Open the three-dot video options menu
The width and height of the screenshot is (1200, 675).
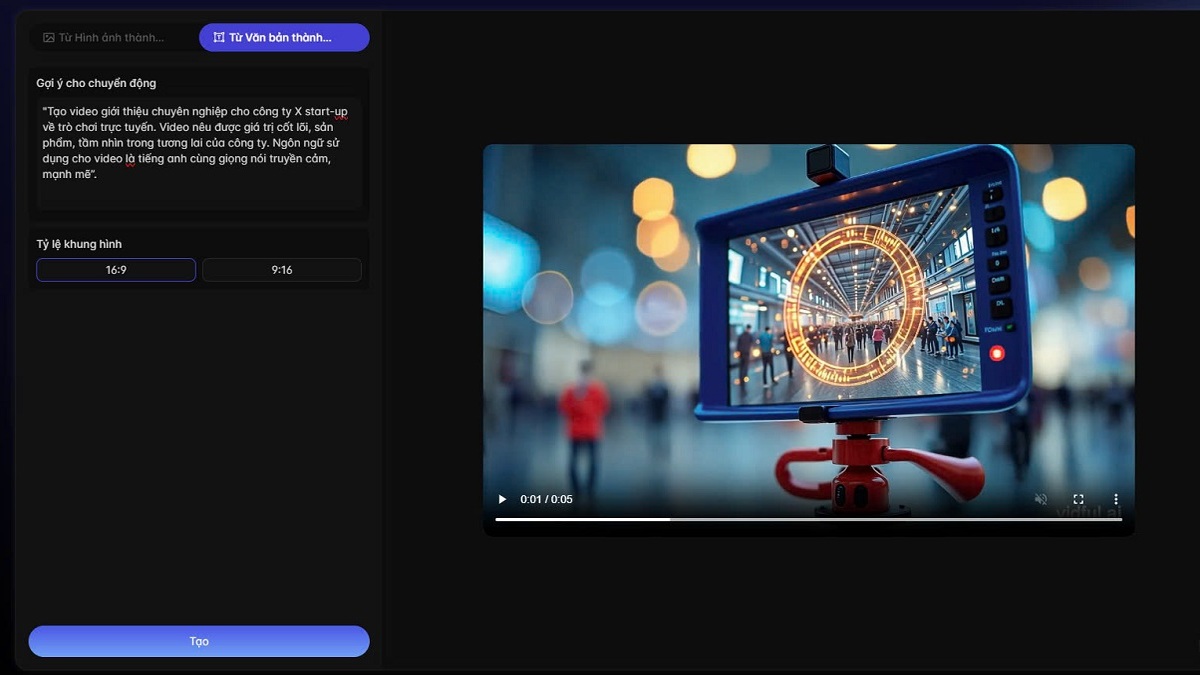[x=1116, y=498]
